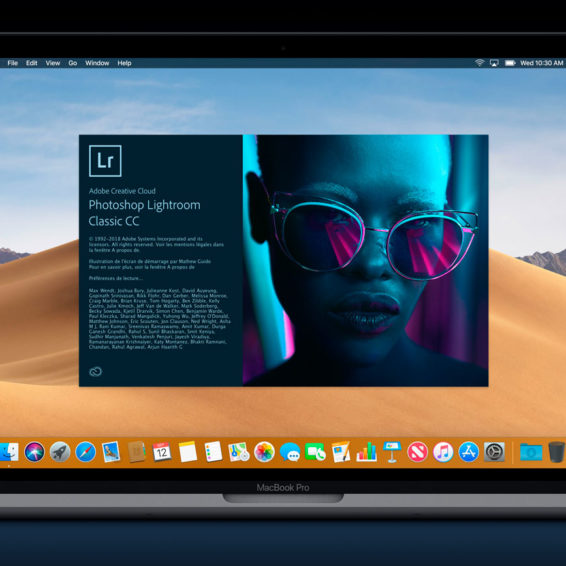566x566 pixels.
Task: Open the Photos app in dock
Action: coord(264,452)
